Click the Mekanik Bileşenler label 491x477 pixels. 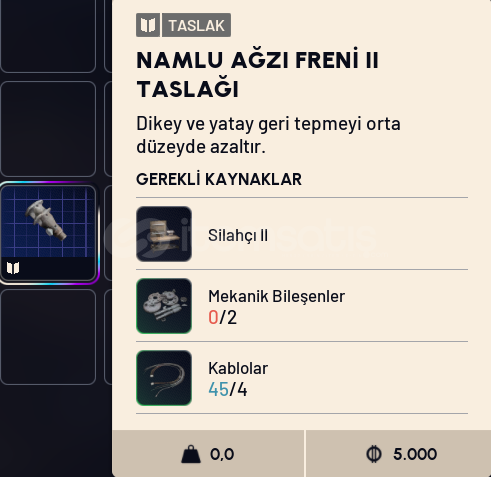point(276,296)
